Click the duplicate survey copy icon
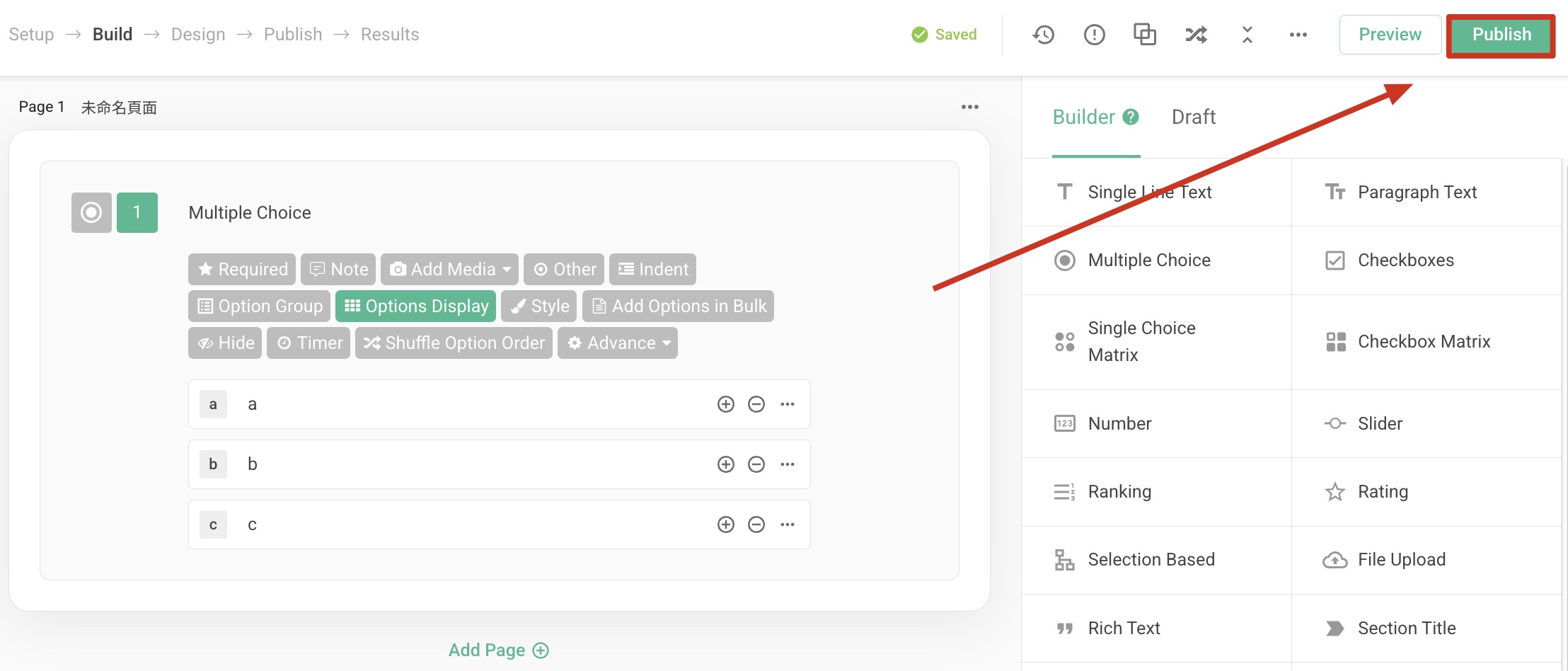Screen dimensions: 1568x671 click(1145, 35)
